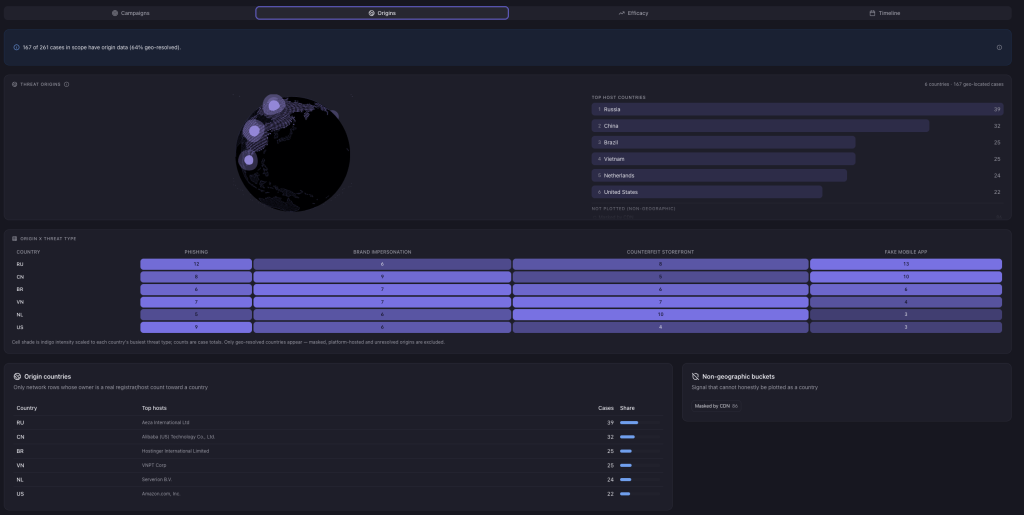Click the icon at banner's right end
The width and height of the screenshot is (1024, 515).
coord(999,47)
